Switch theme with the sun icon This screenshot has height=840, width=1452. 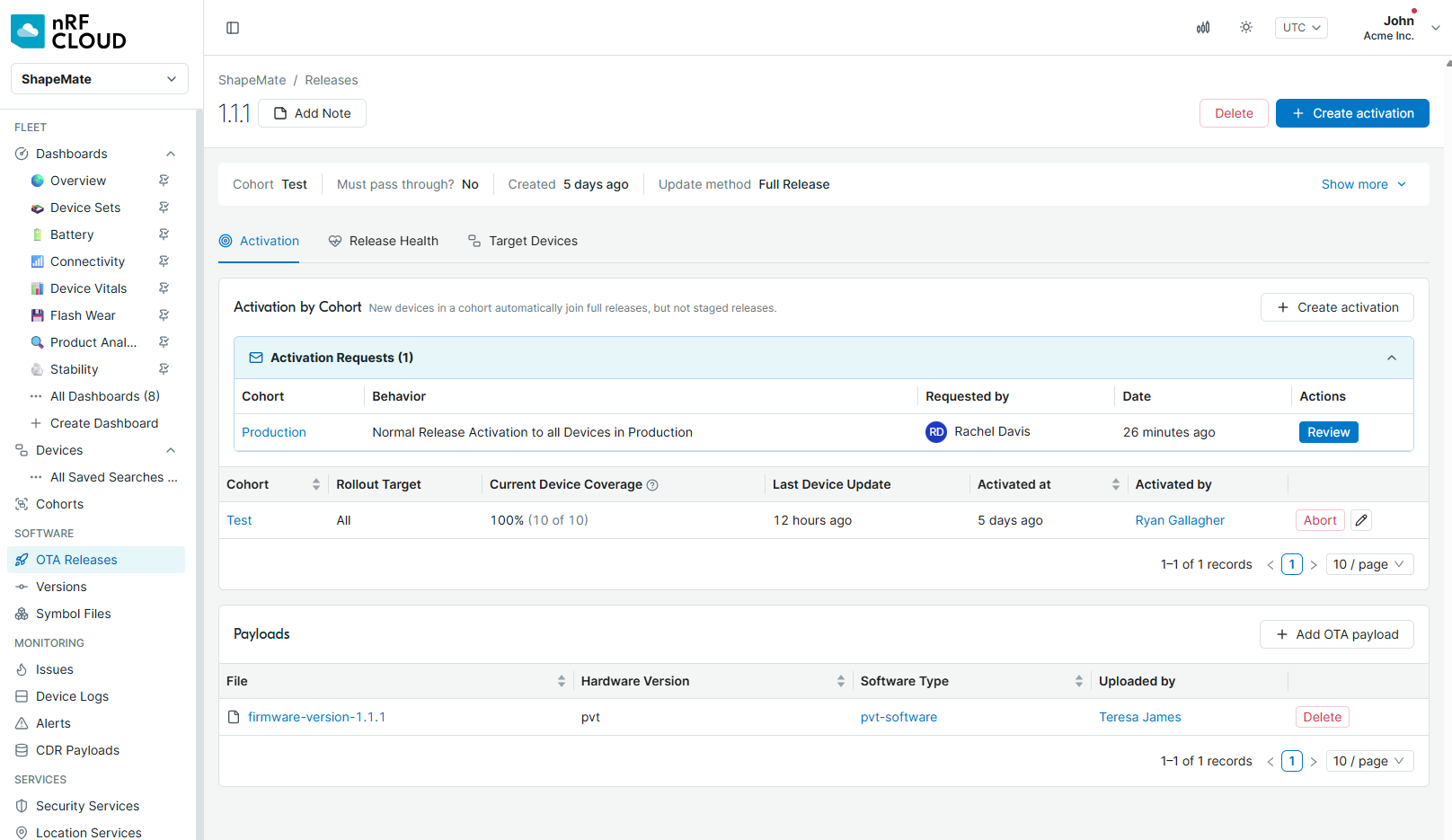click(1246, 28)
